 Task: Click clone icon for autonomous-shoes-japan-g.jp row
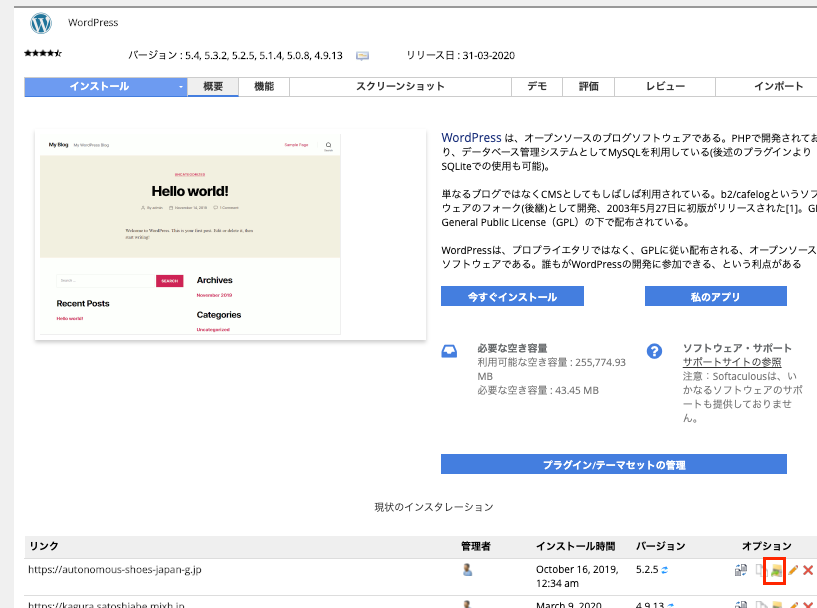740,570
